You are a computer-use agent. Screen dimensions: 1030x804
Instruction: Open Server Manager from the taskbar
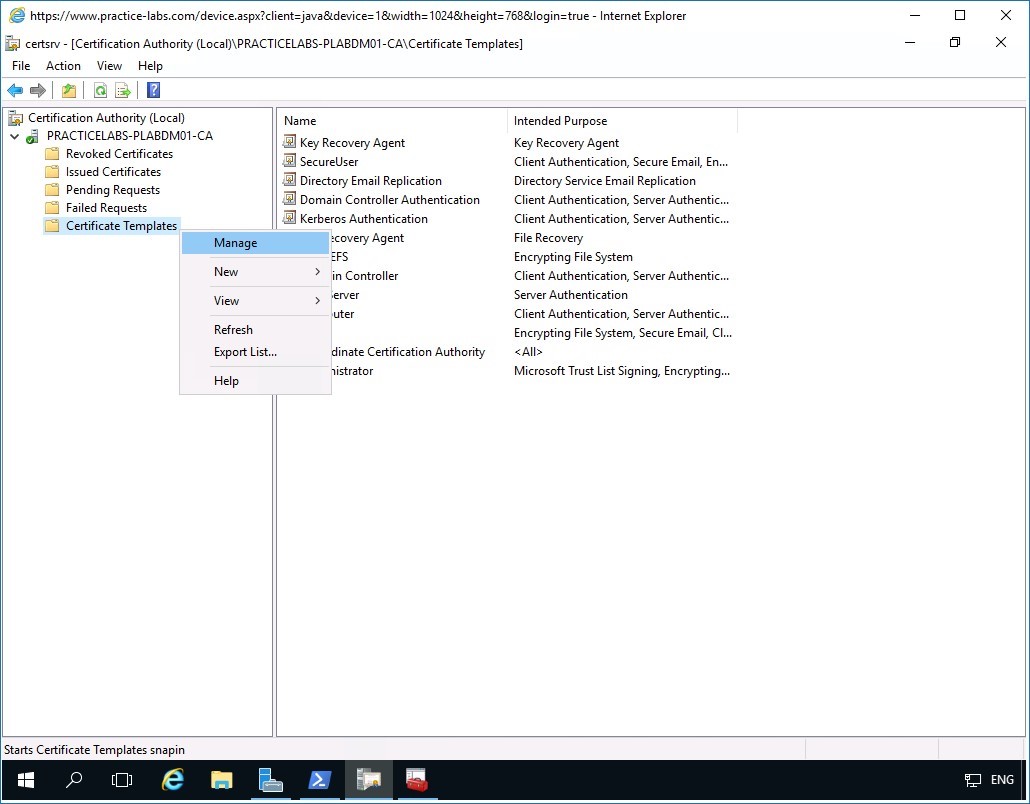click(x=270, y=780)
